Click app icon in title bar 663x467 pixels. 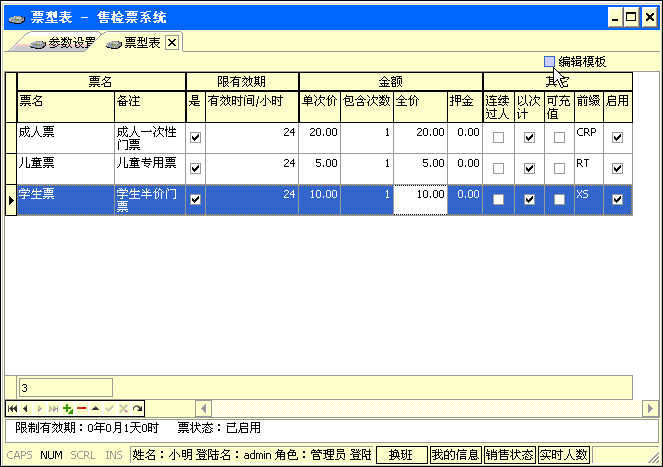tap(17, 17)
